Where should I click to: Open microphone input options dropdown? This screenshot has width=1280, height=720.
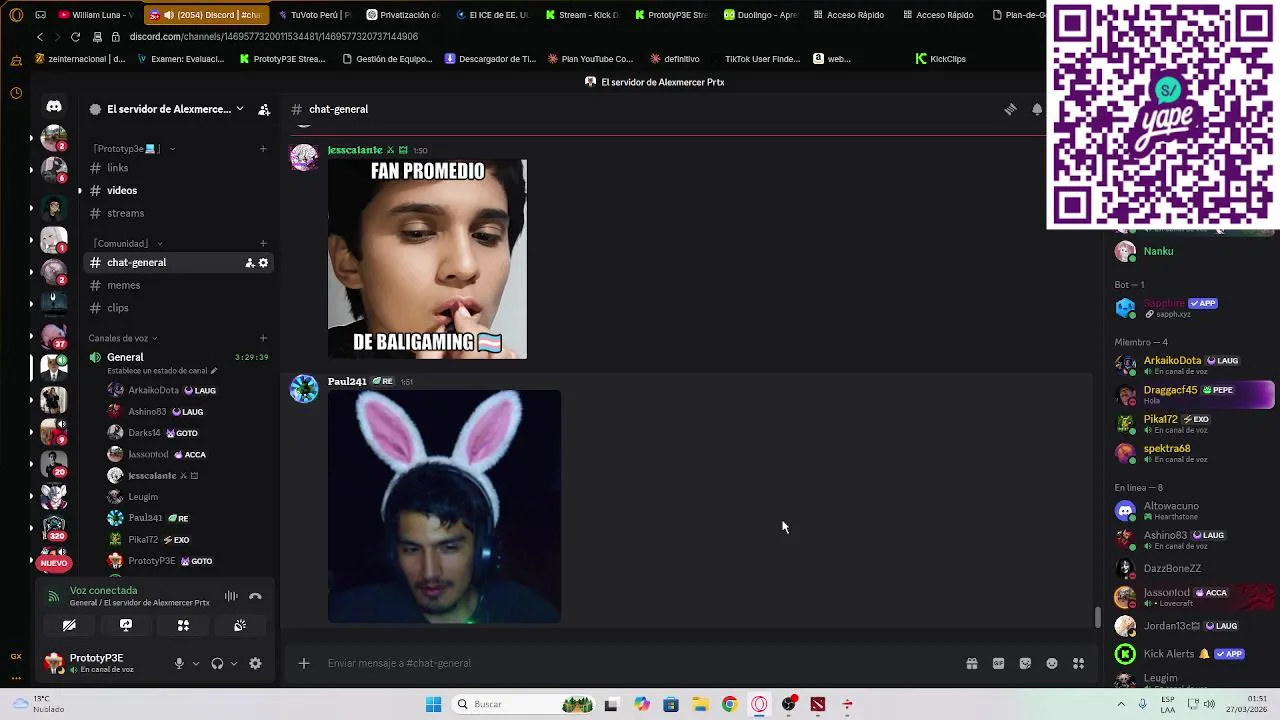[x=195, y=663]
